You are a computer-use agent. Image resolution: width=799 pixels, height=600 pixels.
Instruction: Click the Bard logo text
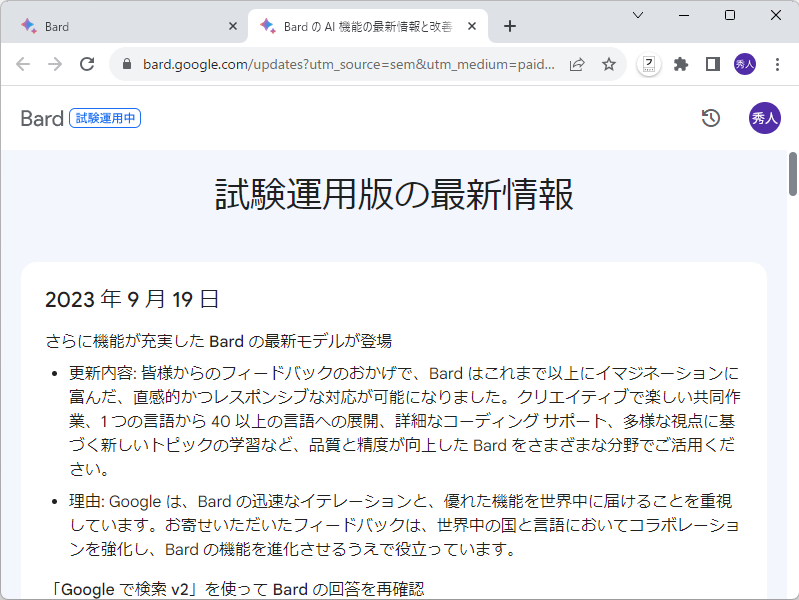click(42, 118)
